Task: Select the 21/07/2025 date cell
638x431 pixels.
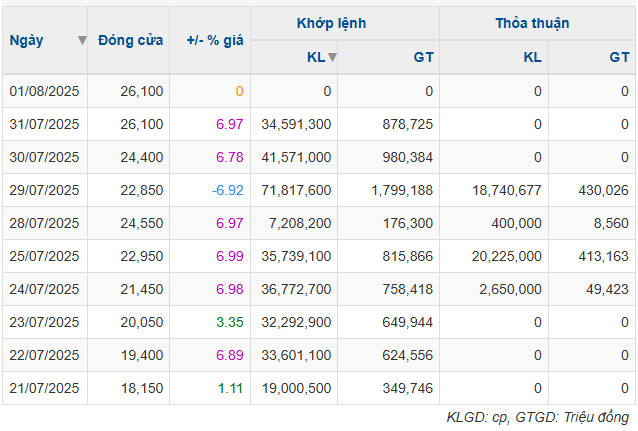Action: tap(45, 388)
